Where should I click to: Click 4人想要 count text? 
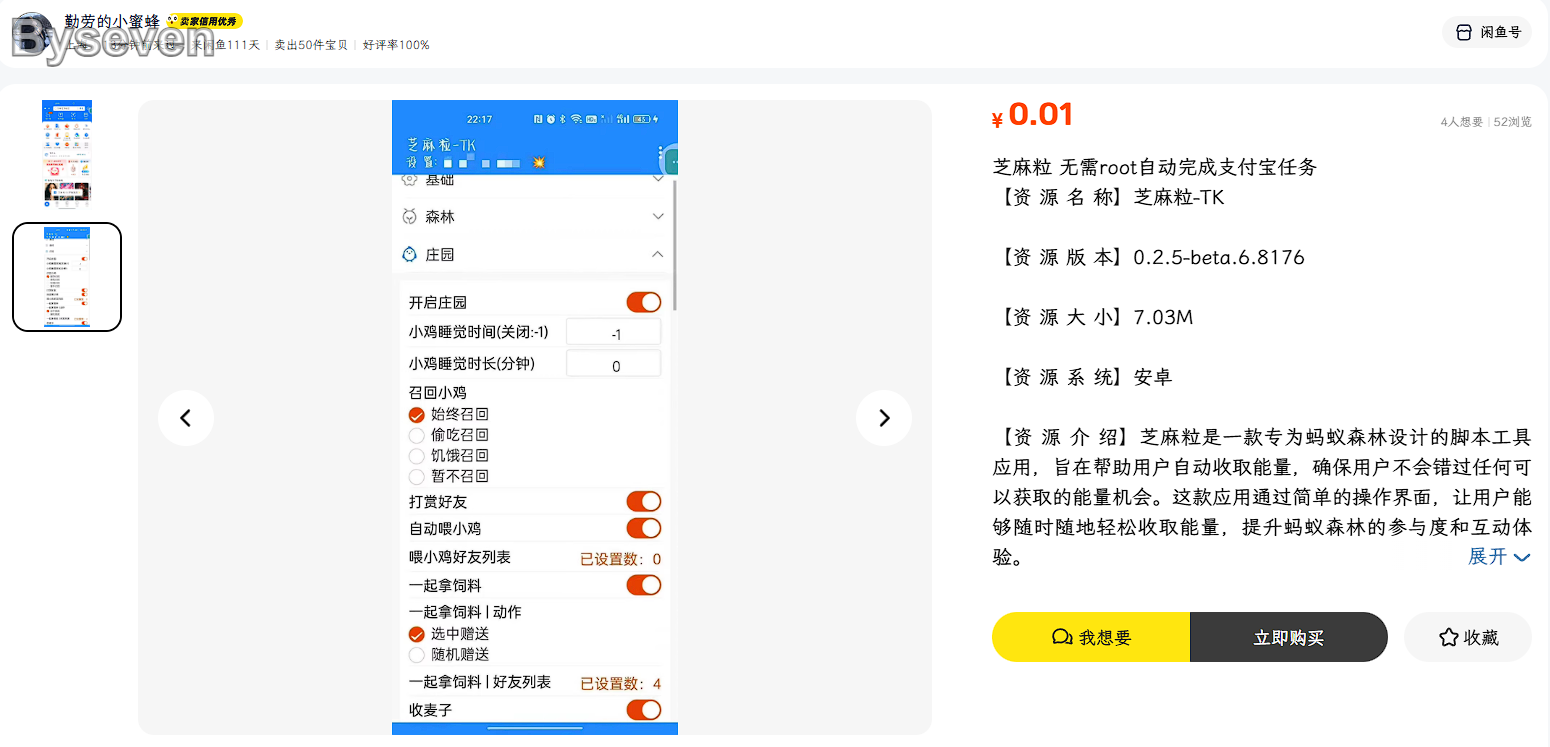(x=1462, y=122)
